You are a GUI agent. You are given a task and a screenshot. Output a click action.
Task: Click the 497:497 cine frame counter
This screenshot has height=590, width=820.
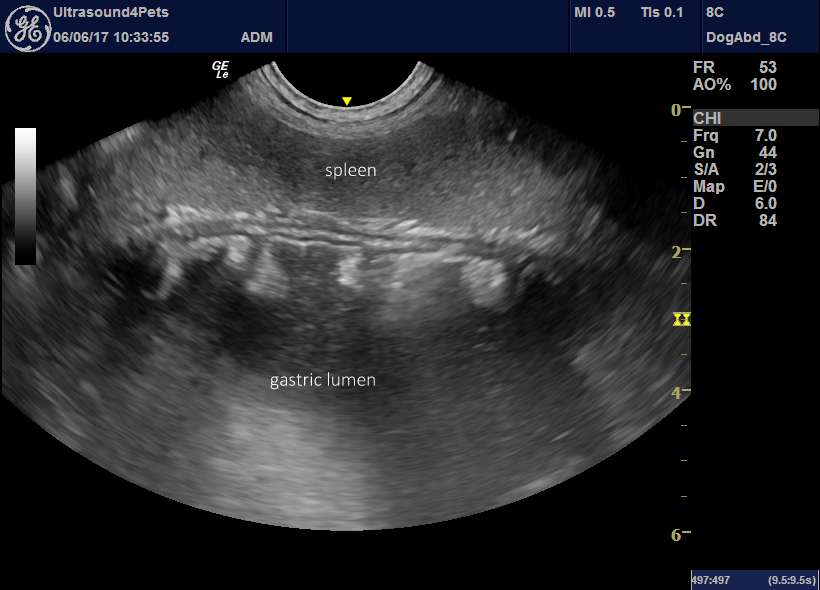[x=712, y=578]
